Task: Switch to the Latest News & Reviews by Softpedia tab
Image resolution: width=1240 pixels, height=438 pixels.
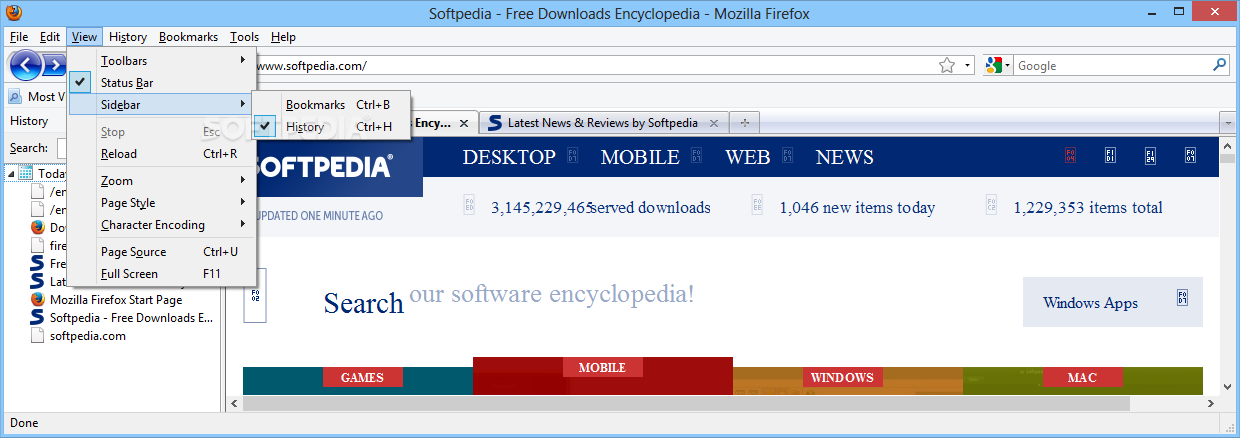Action: pos(603,123)
